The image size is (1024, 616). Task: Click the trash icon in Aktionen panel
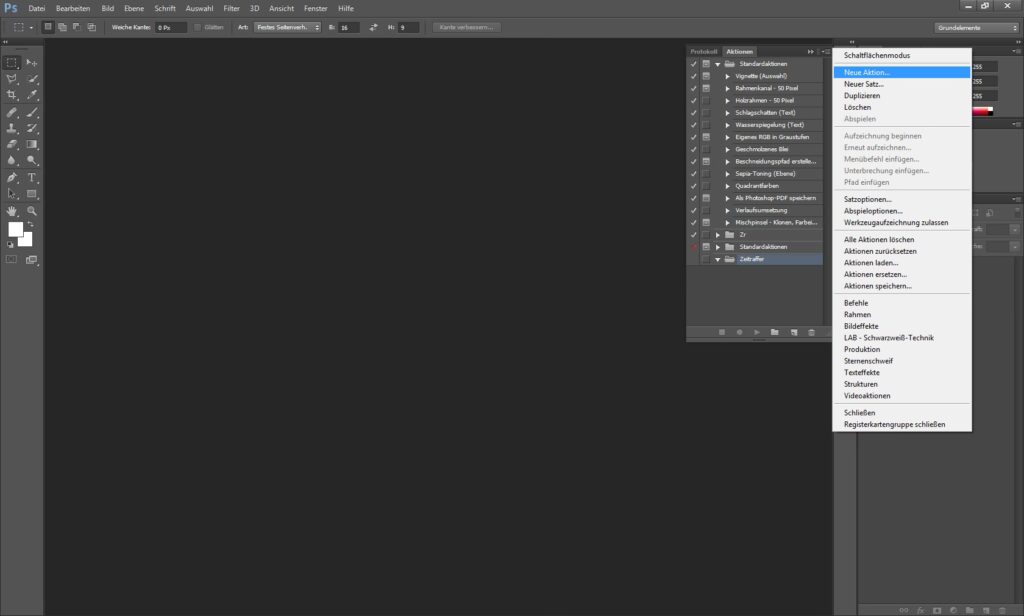pyautogui.click(x=811, y=331)
